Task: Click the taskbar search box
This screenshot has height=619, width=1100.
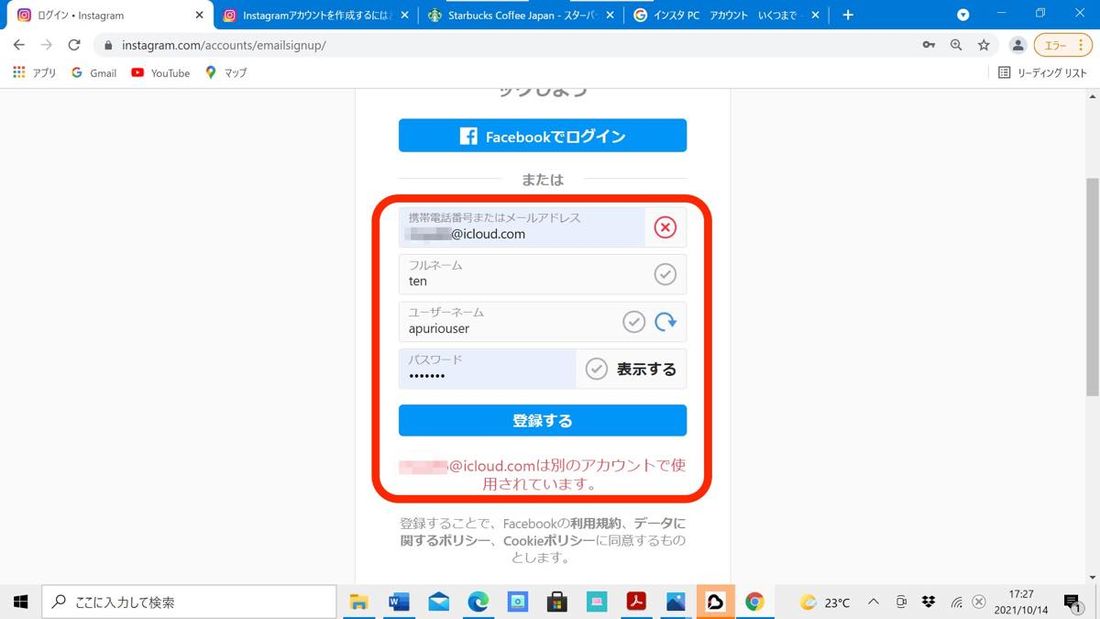Action: 189,601
